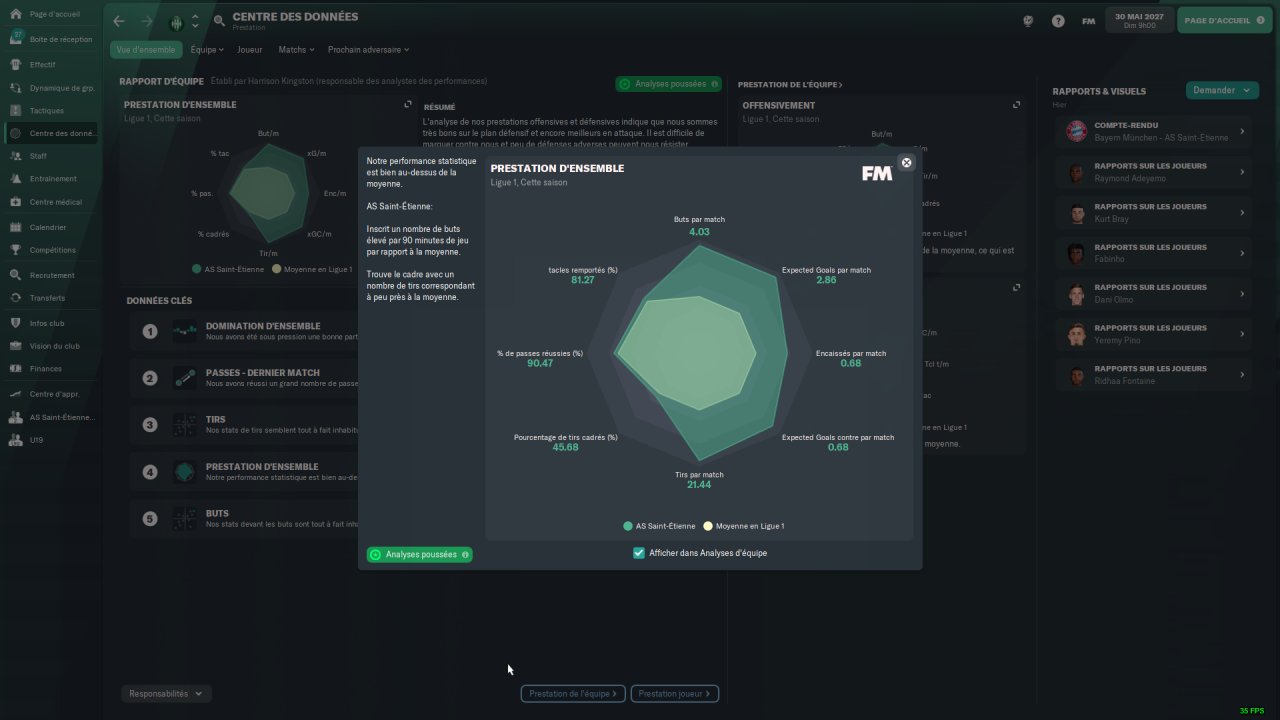The height and width of the screenshot is (720, 1280).
Task: Toggle Analyses poussées in the popup
Action: click(x=420, y=554)
